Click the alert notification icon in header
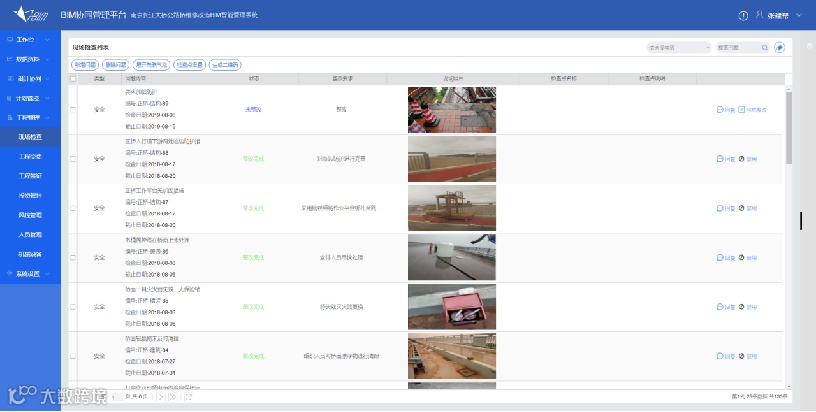Screen dimensions: 816x412 tap(743, 16)
